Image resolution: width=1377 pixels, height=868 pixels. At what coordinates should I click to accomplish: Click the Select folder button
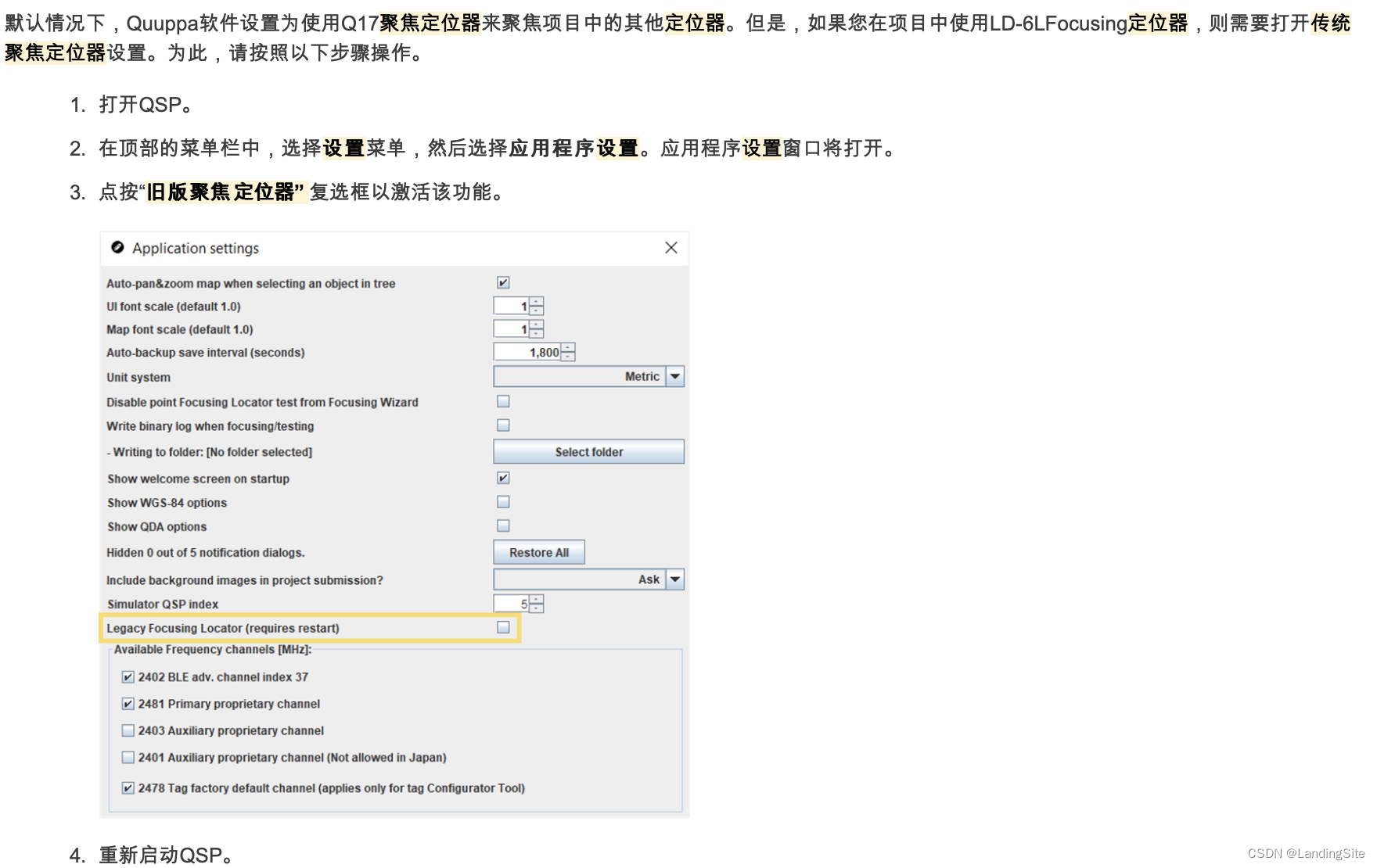pyautogui.click(x=588, y=452)
